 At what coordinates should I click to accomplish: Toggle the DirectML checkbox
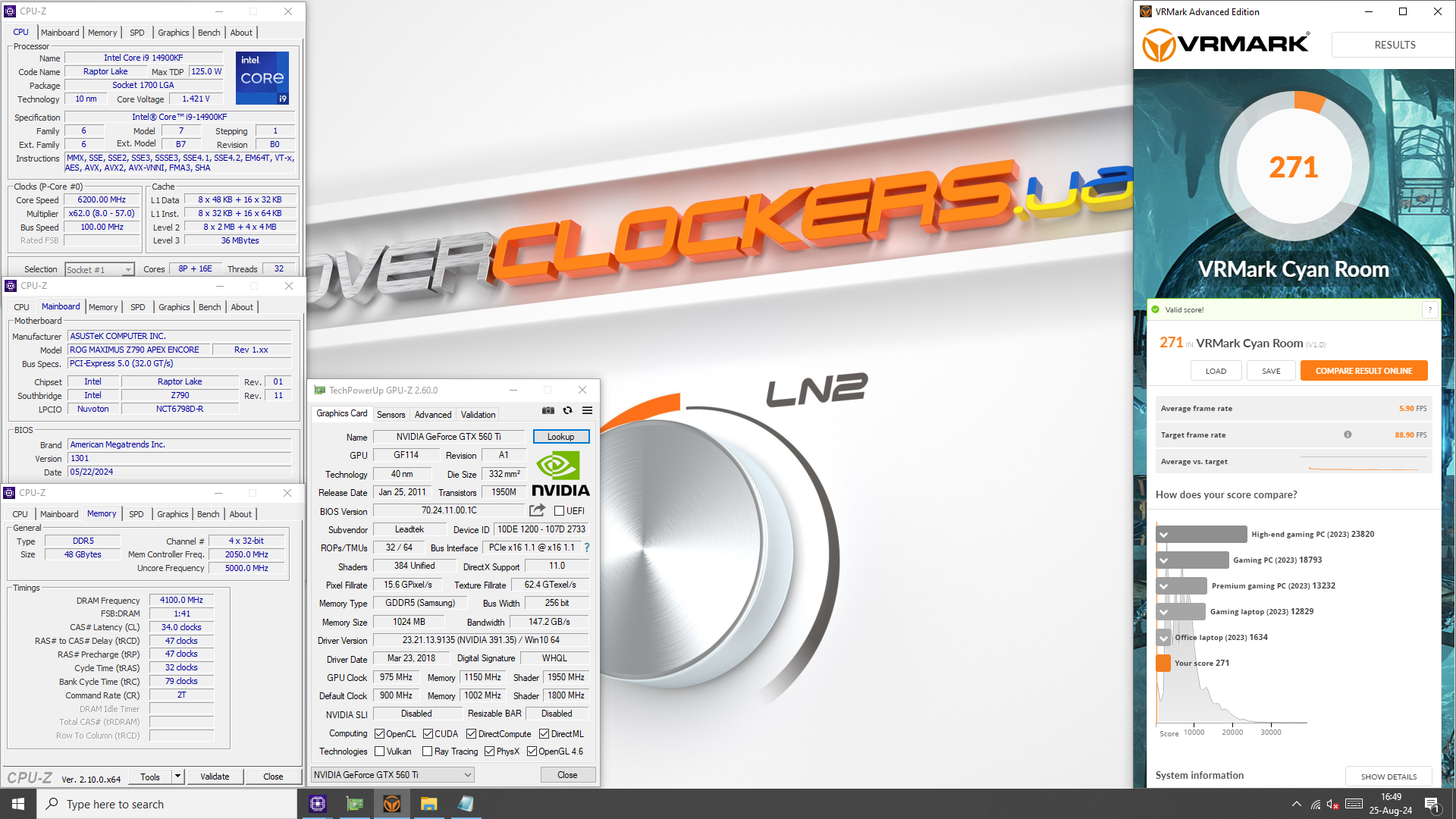pos(544,734)
